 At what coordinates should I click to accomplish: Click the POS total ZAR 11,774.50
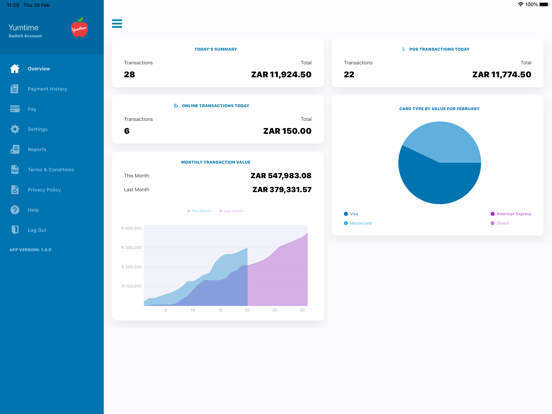point(502,75)
